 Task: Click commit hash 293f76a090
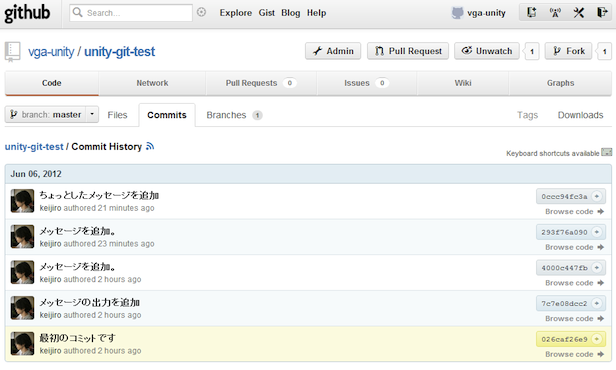564,232
